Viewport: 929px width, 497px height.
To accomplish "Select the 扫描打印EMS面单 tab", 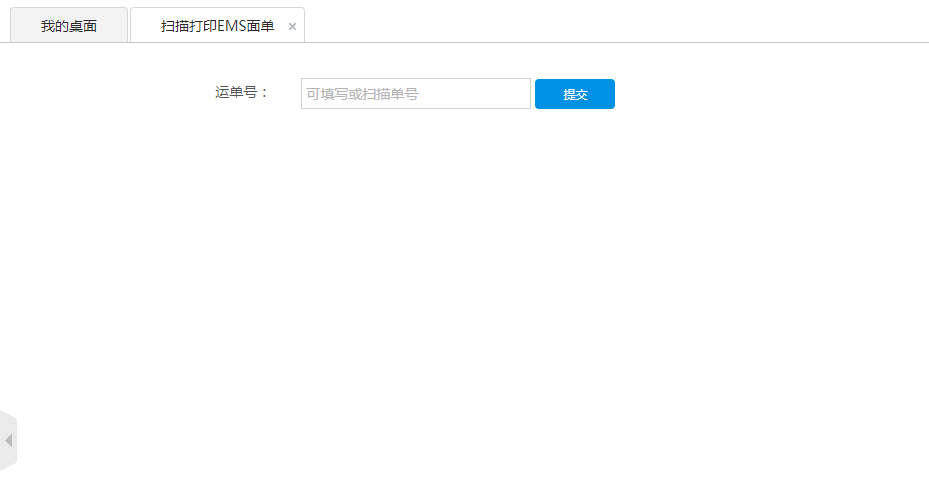I will tap(217, 26).
